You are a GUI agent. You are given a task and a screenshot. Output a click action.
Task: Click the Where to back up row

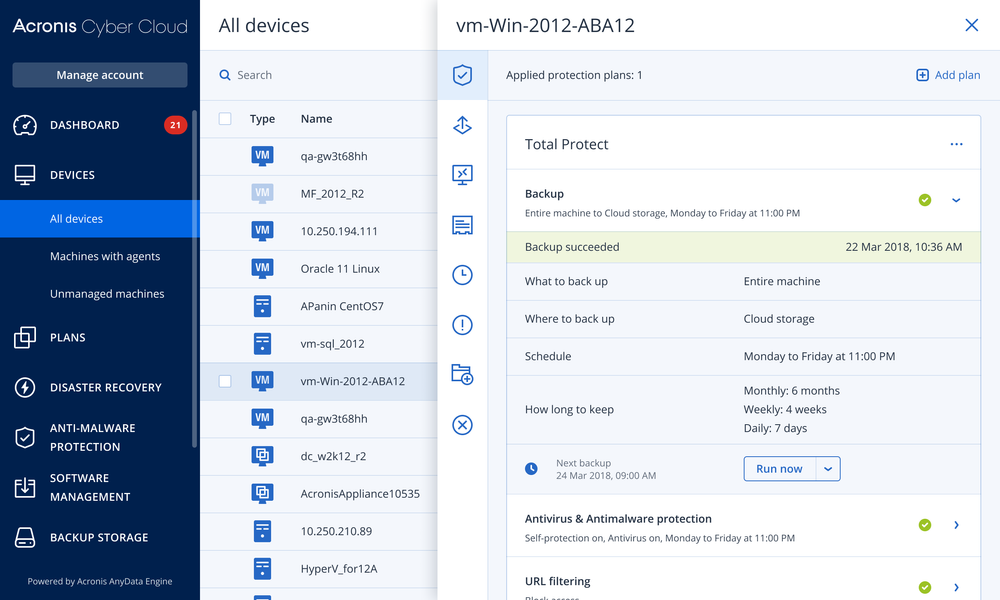pyautogui.click(x=743, y=319)
